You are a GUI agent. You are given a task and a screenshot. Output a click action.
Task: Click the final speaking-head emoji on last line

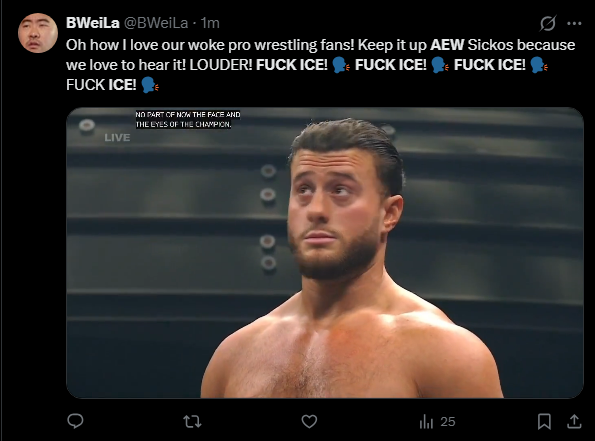tap(150, 85)
